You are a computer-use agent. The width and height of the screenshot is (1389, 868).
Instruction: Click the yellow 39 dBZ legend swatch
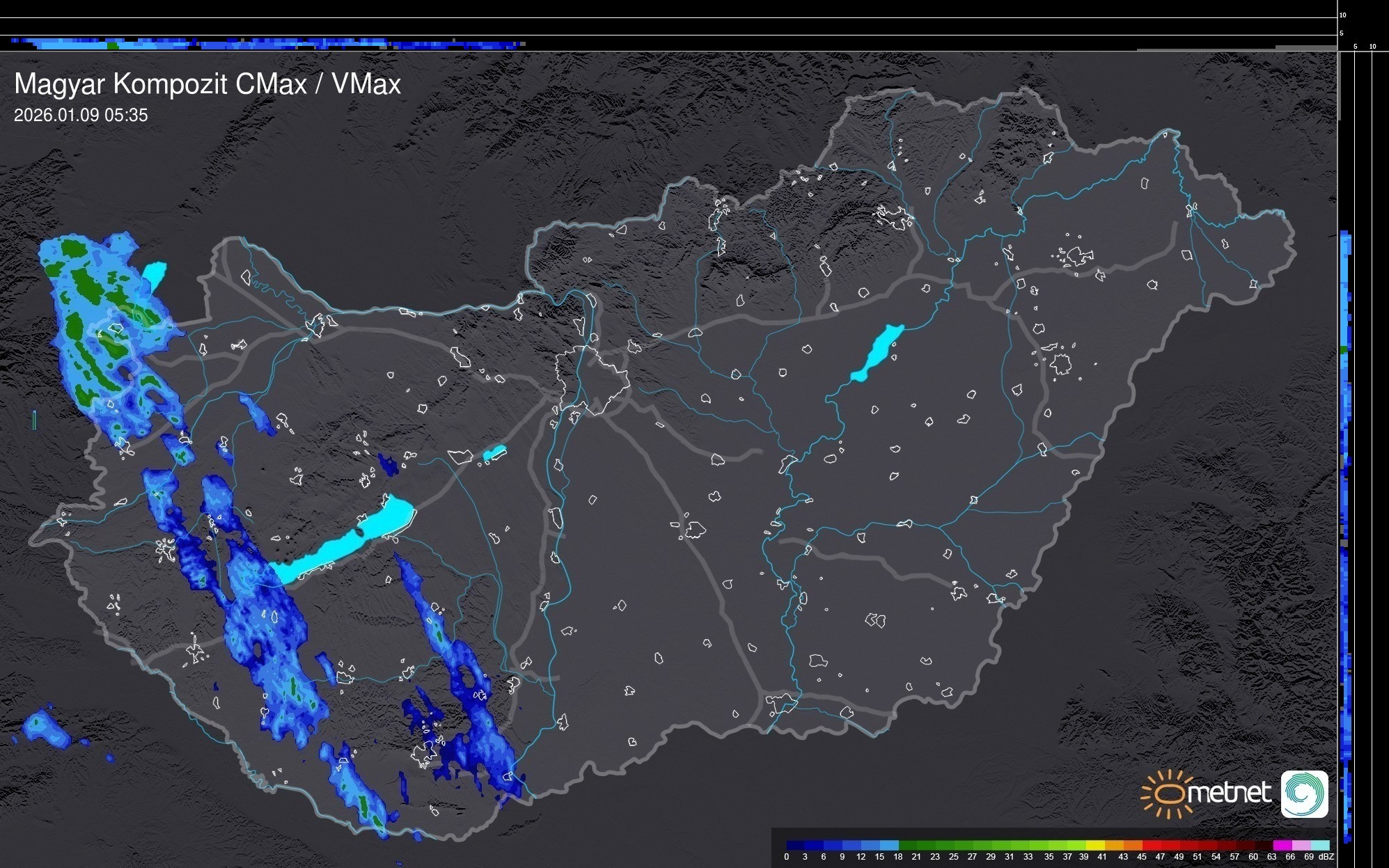[x=1094, y=845]
